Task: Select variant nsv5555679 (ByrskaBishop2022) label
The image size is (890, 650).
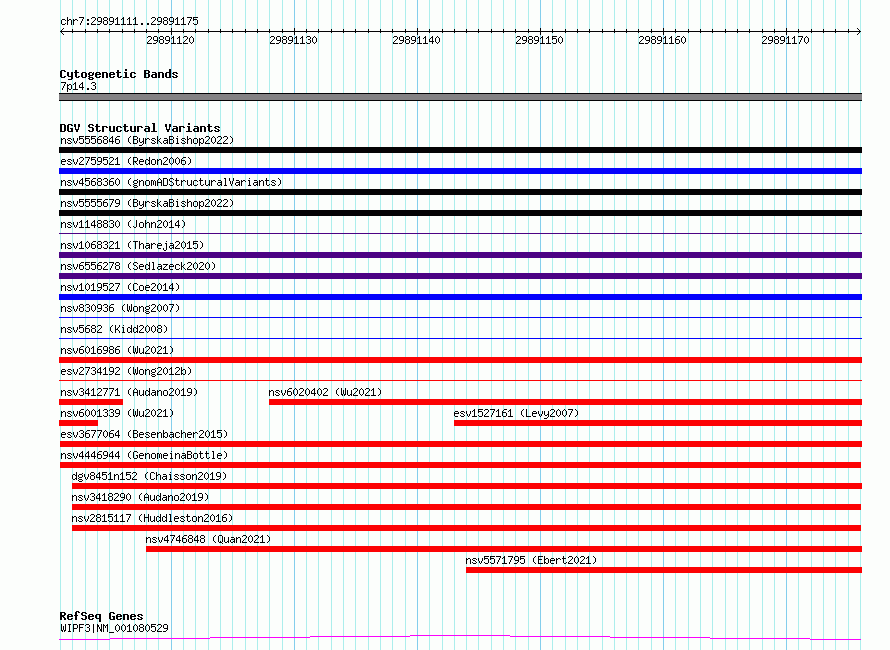Action: (x=147, y=203)
